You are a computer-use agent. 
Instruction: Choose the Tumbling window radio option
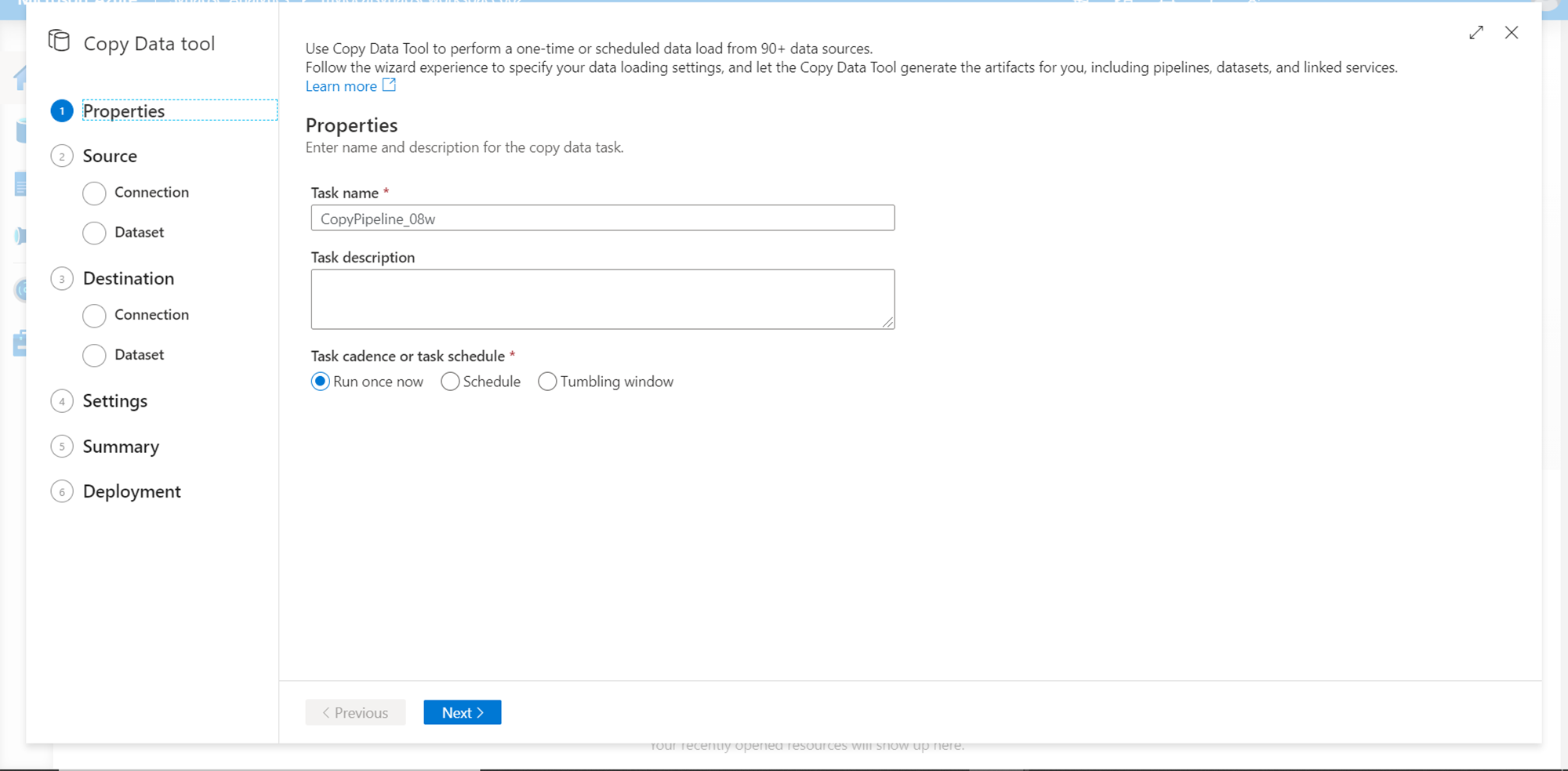pos(547,382)
